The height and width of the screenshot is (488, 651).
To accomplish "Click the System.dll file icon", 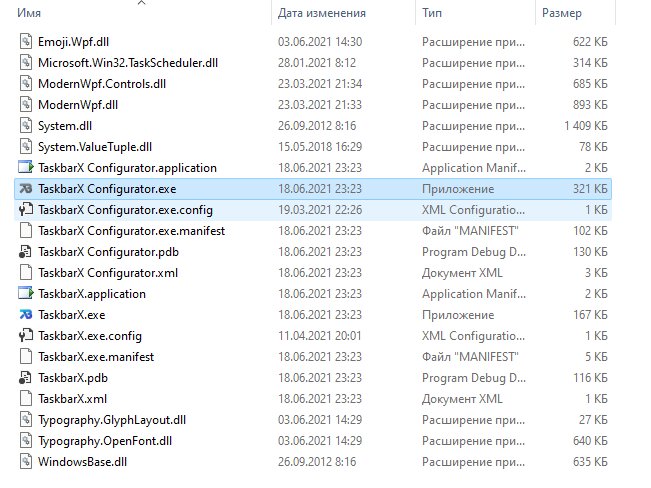I will pos(26,125).
